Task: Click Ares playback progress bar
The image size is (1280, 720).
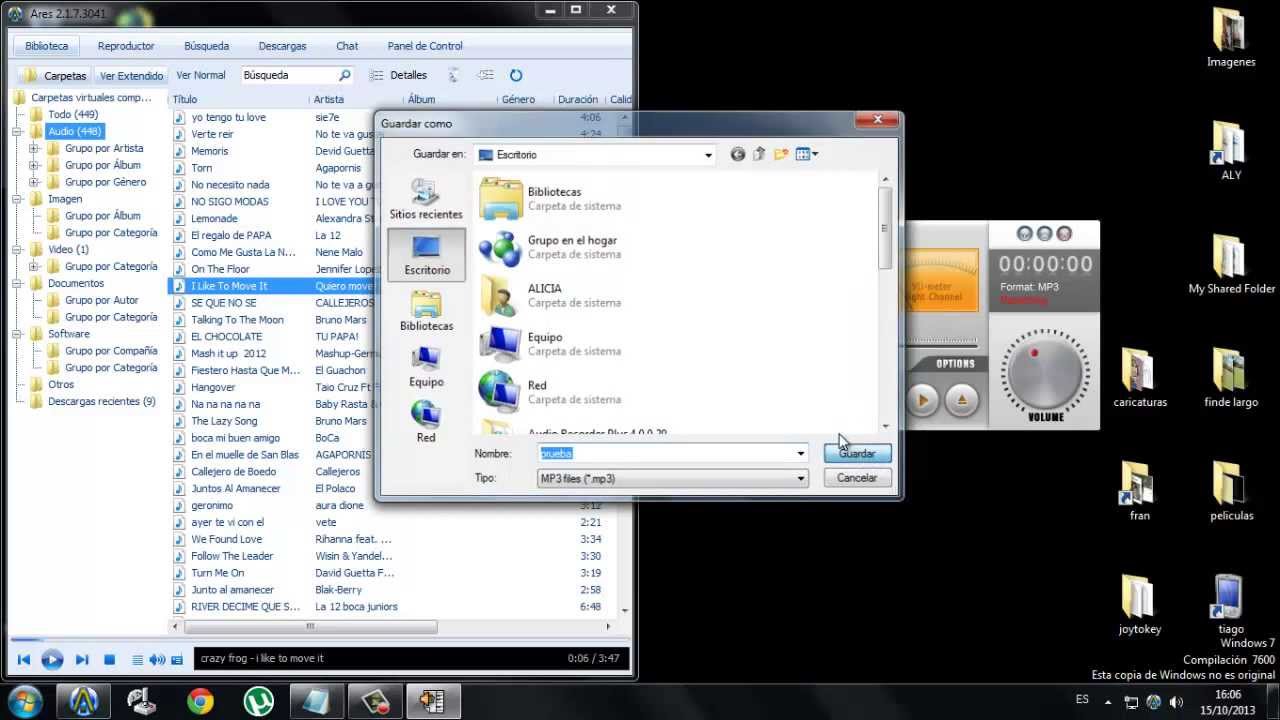Action: (x=318, y=639)
